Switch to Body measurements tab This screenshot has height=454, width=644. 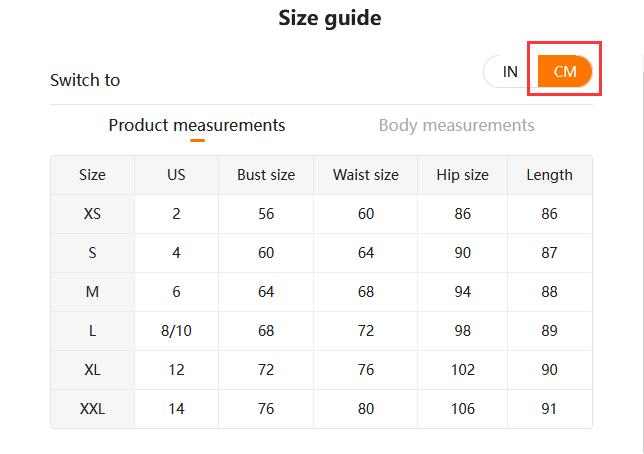point(456,125)
